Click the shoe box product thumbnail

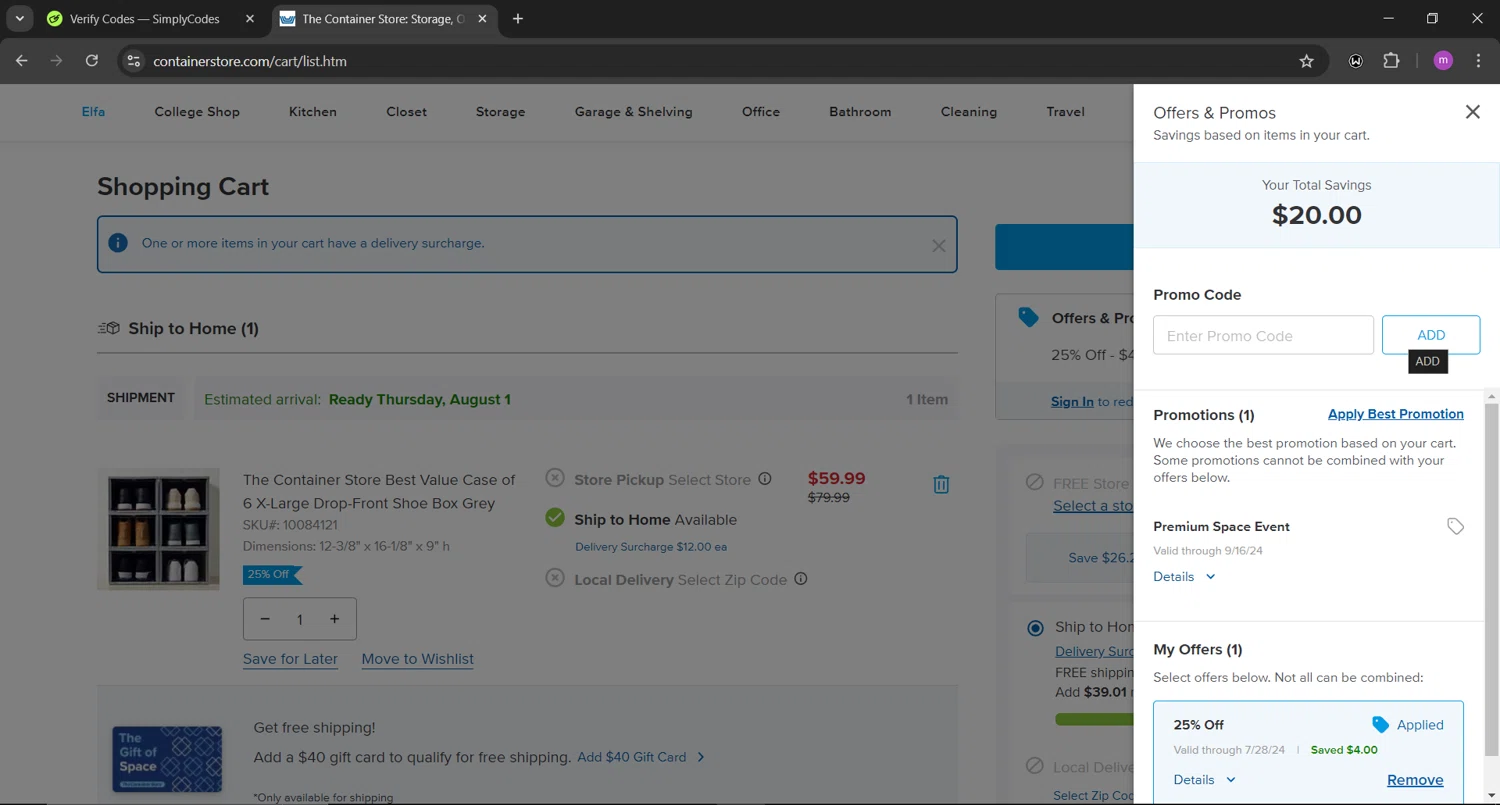tap(158, 529)
